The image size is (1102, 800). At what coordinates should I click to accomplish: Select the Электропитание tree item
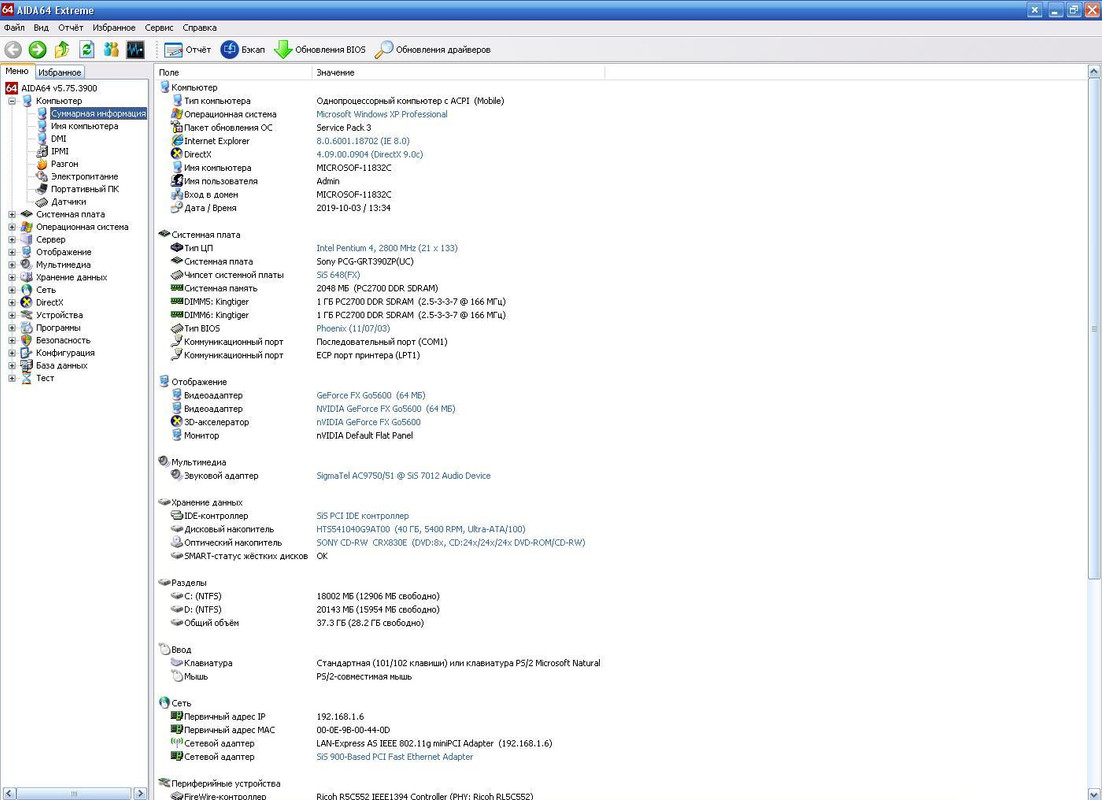84,176
